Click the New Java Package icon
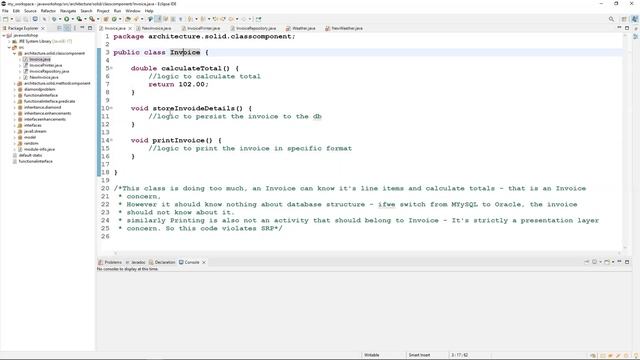The height and width of the screenshot is (360, 640). click(106, 19)
